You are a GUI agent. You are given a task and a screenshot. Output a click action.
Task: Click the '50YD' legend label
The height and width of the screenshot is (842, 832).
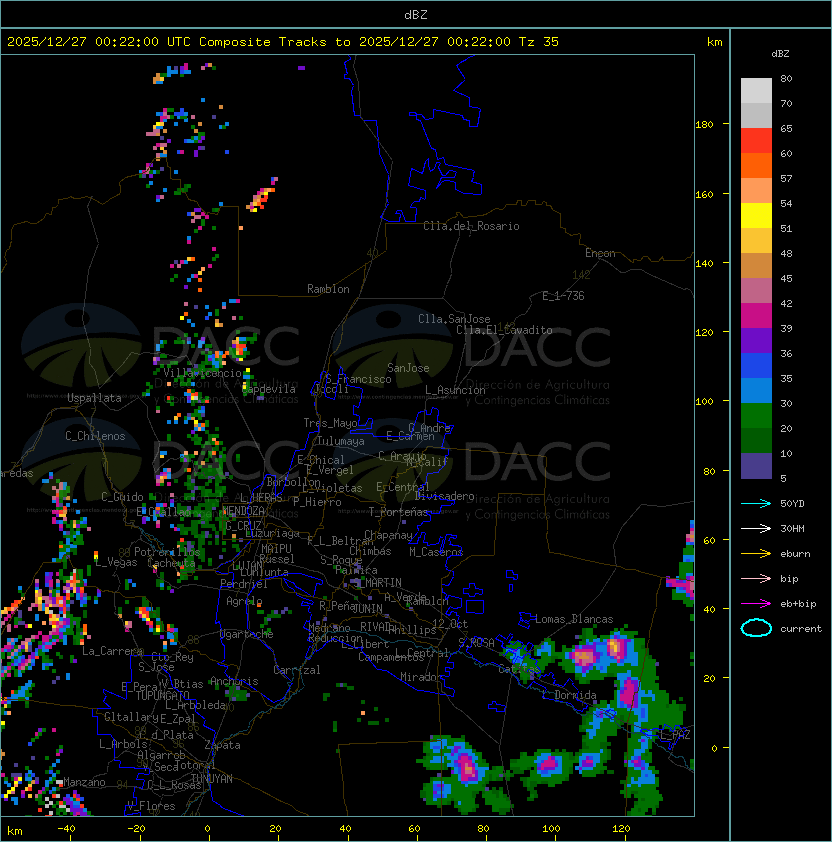(792, 504)
